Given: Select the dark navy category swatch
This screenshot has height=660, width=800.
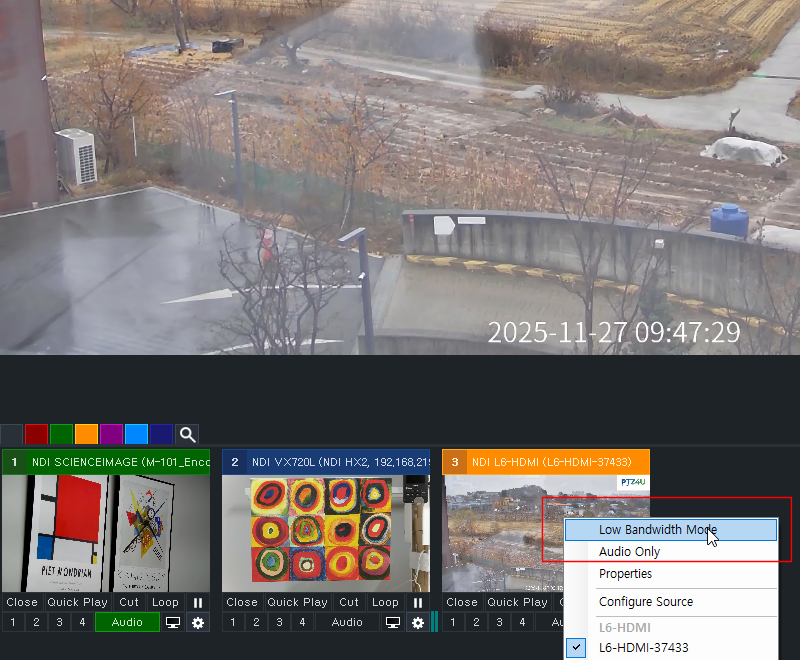Looking at the screenshot, I should click(161, 435).
